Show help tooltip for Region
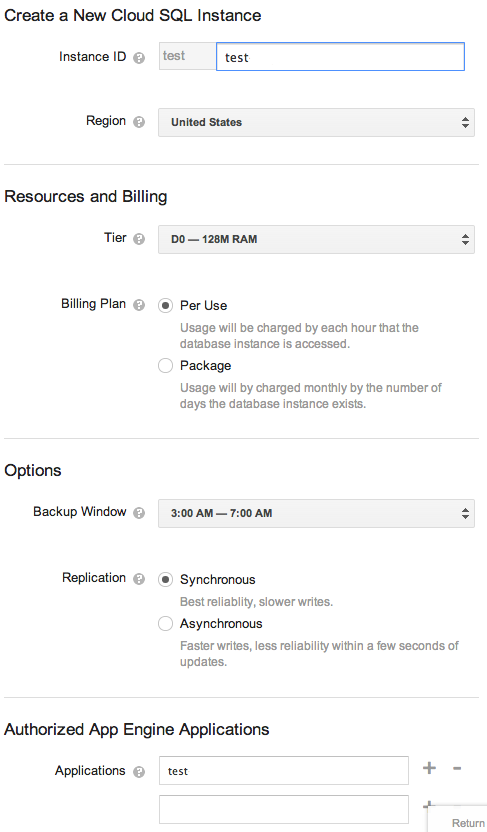 (139, 123)
